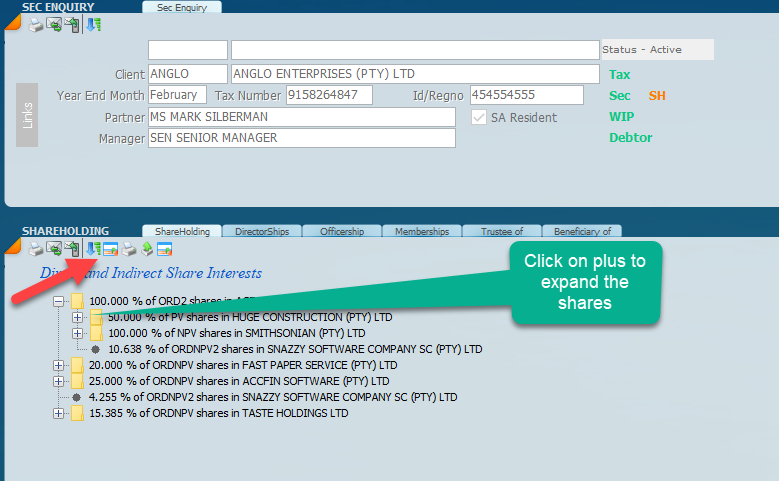Click the print icon in the Sec Enquiry toolbar
This screenshot has width=779, height=481.
tap(35, 24)
